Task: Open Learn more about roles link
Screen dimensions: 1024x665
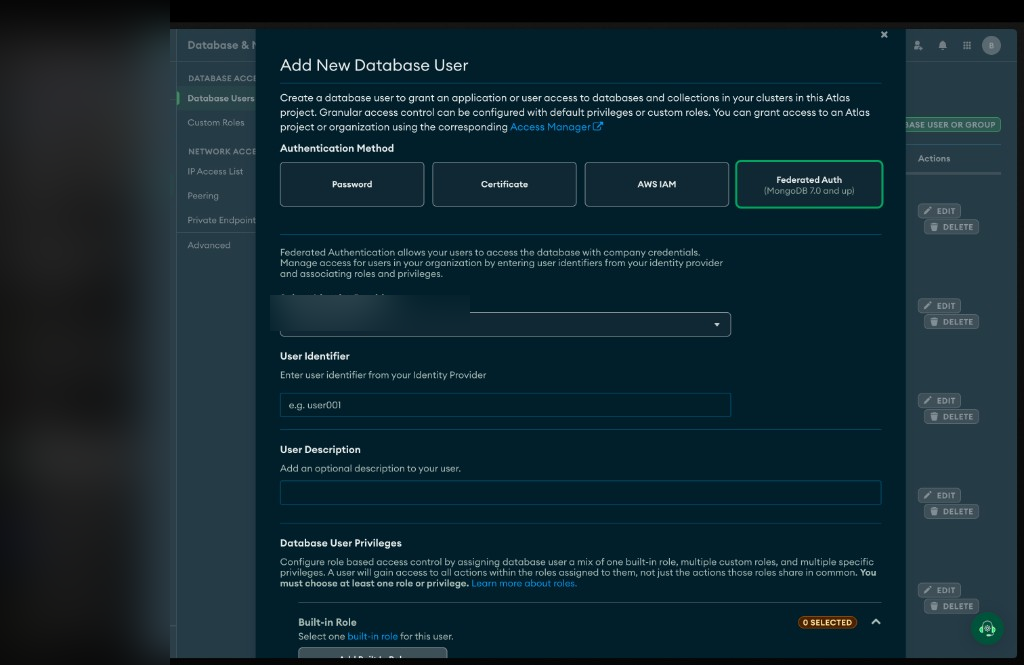Action: click(x=524, y=583)
